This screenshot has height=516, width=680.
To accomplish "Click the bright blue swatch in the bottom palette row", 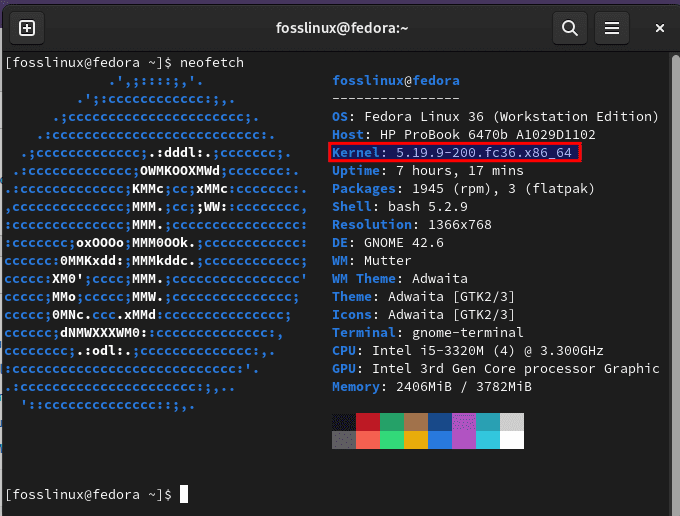I will pos(440,440).
